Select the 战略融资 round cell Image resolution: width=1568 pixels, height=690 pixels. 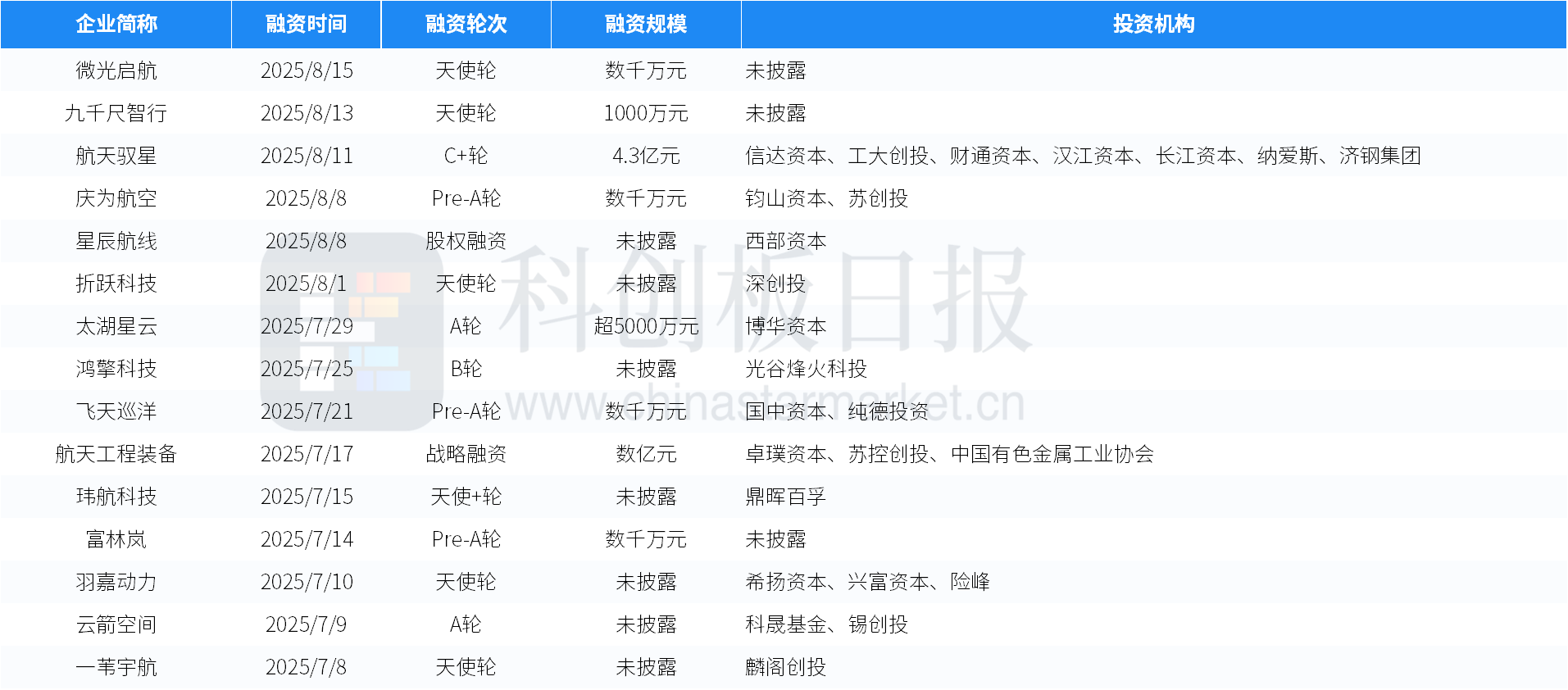point(466,454)
